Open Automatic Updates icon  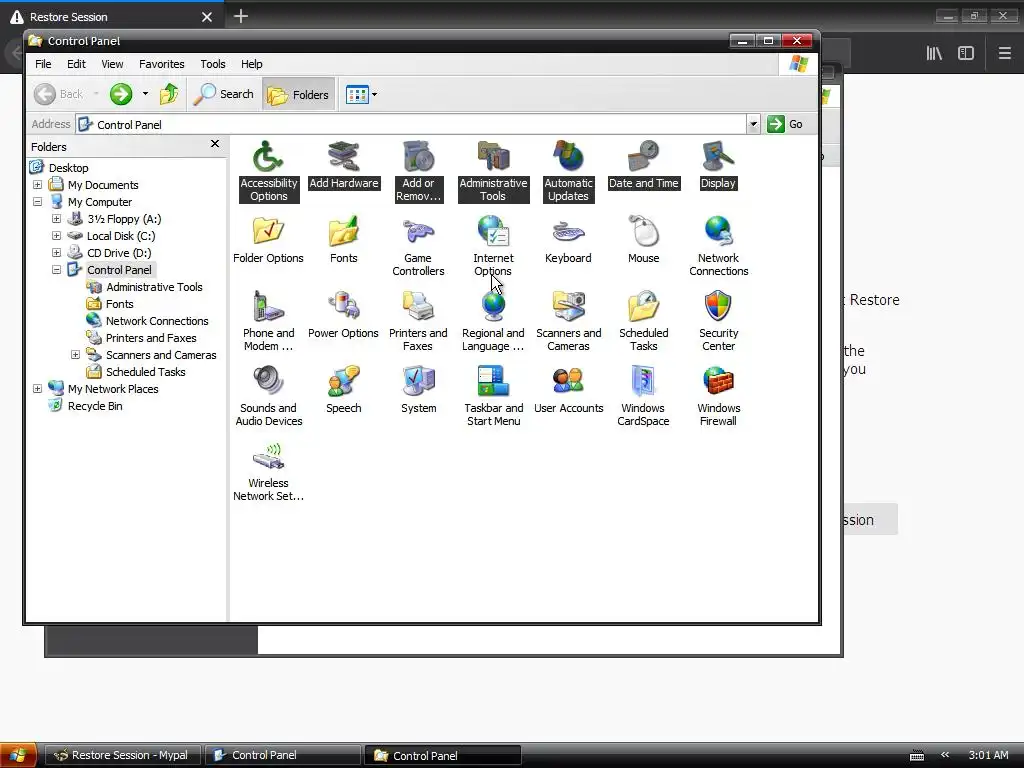coord(568,170)
